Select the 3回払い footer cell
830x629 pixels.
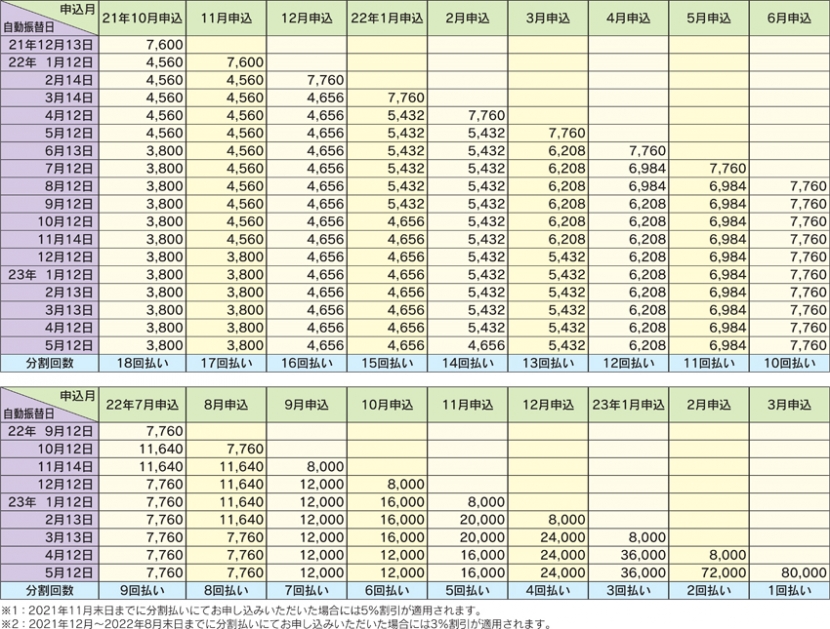click(x=628, y=591)
